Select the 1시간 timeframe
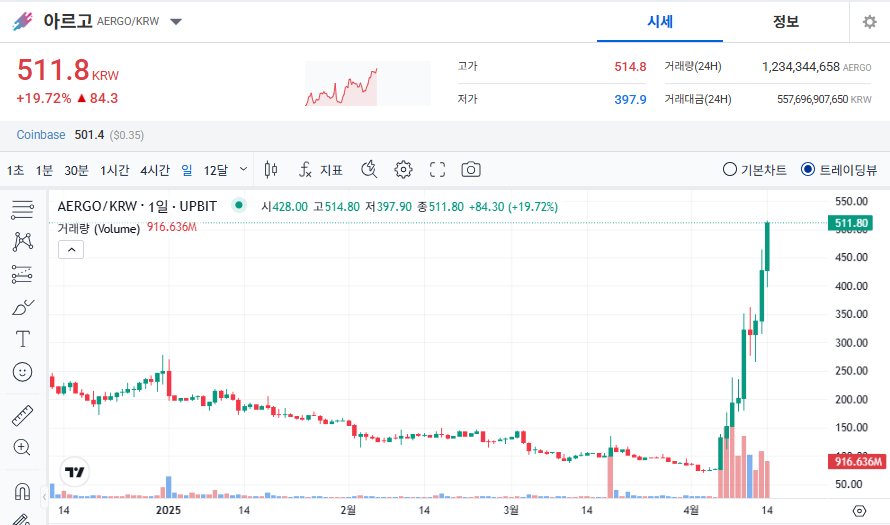 tap(115, 170)
